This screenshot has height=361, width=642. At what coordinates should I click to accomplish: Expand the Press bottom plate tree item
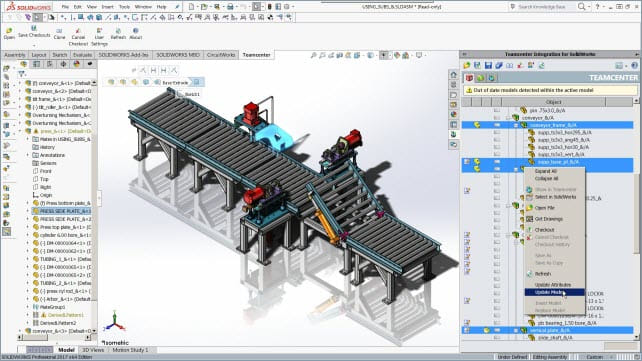coord(28,203)
